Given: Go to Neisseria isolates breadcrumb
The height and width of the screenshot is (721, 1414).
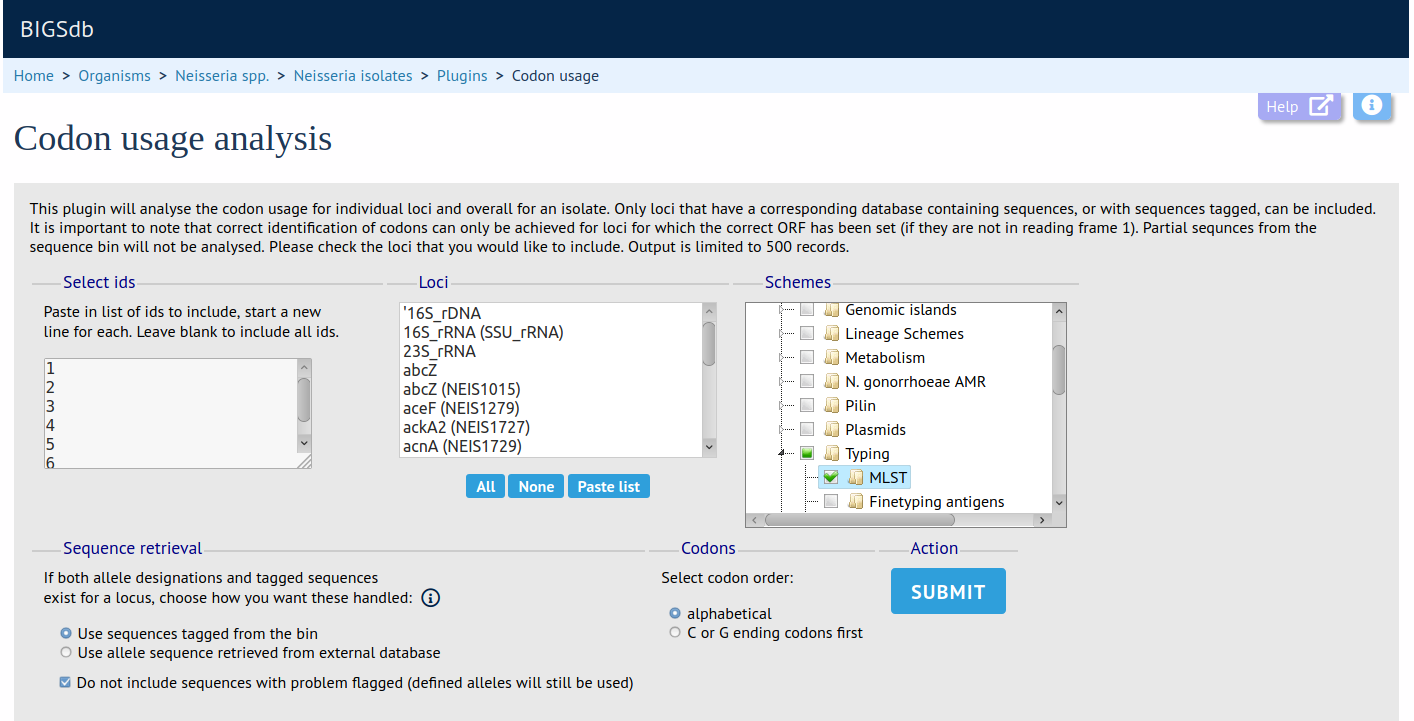Looking at the screenshot, I should coord(352,76).
